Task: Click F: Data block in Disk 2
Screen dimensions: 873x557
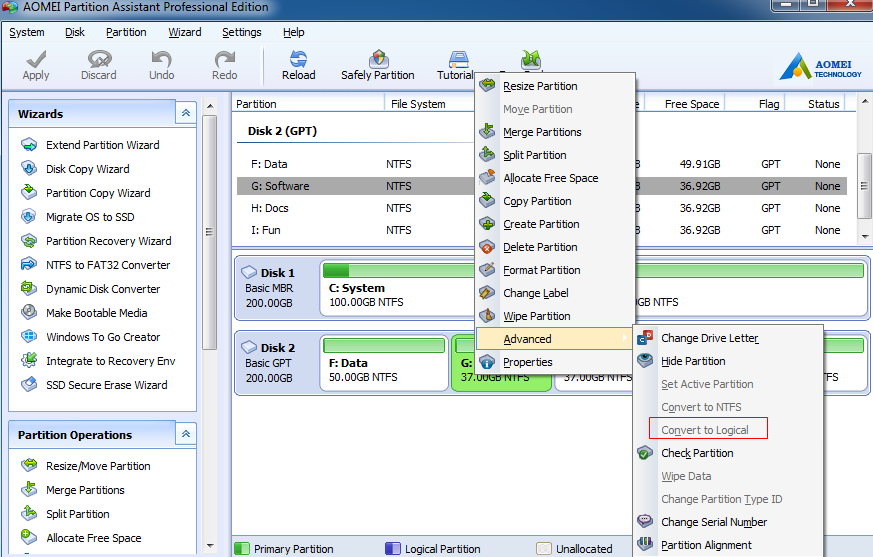Action: coord(384,363)
